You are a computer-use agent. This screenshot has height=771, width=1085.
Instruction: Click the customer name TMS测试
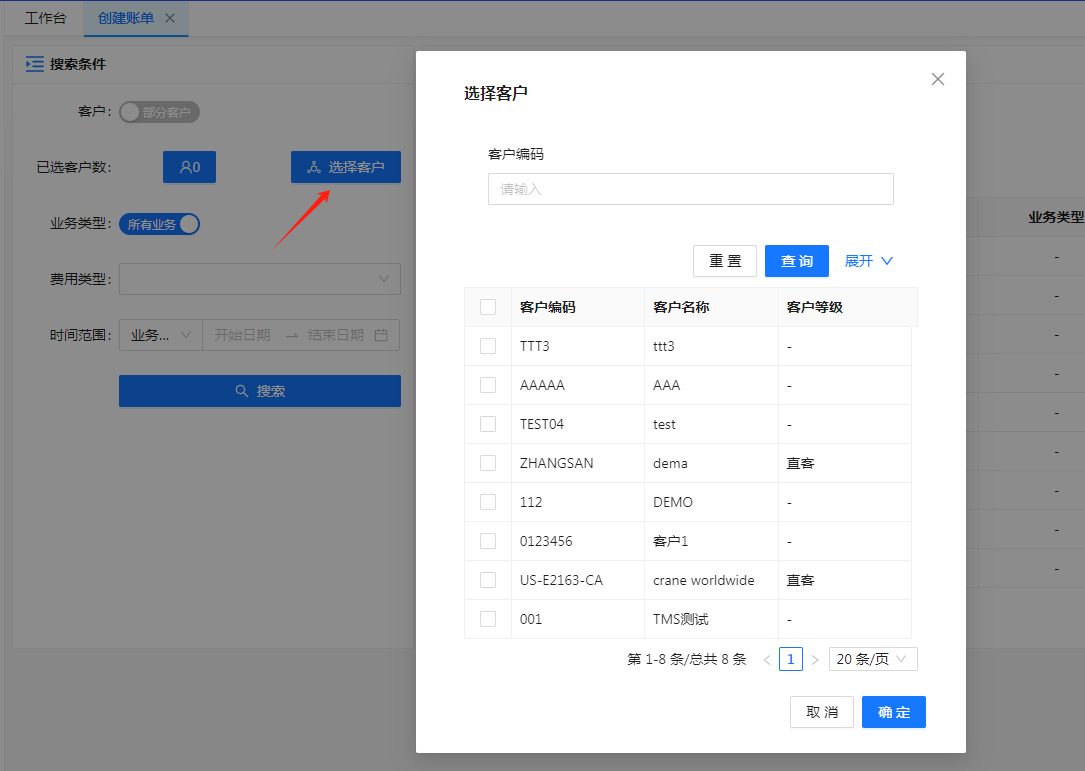pyautogui.click(x=681, y=619)
